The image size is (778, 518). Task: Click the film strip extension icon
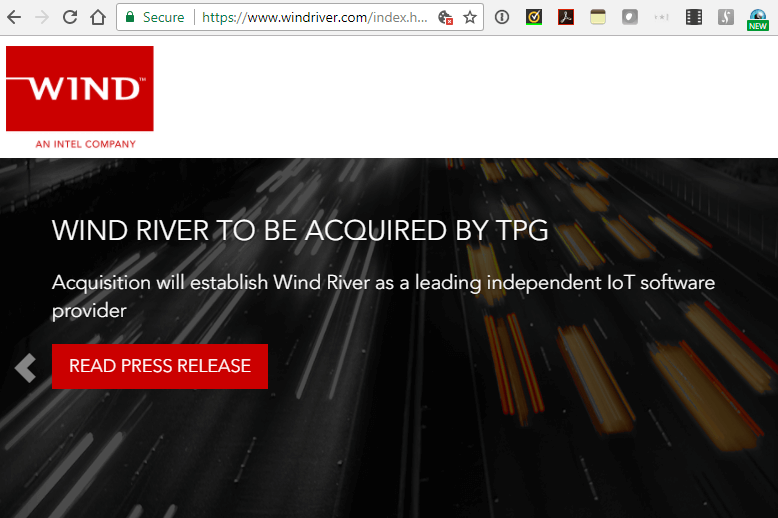click(x=694, y=17)
